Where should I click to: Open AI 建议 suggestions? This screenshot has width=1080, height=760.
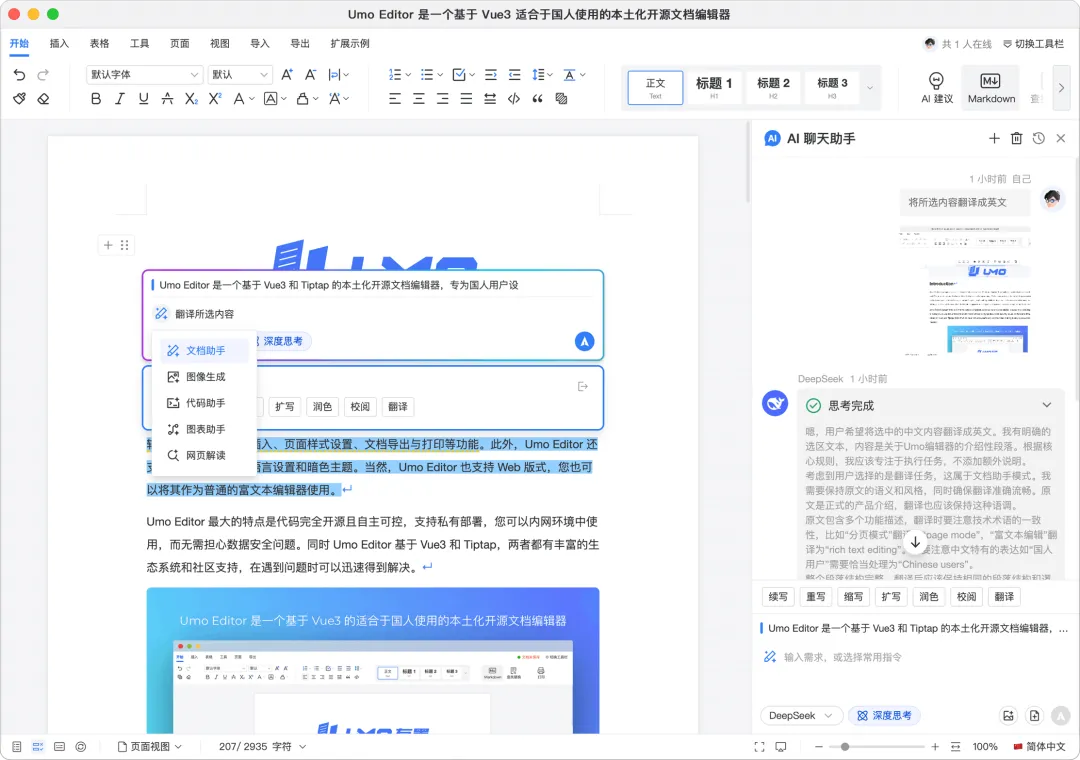[937, 88]
